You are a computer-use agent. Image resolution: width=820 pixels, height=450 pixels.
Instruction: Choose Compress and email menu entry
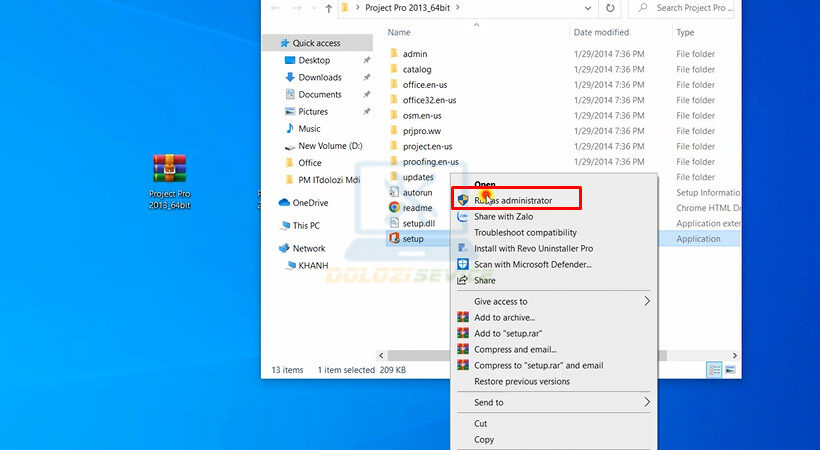553,350
